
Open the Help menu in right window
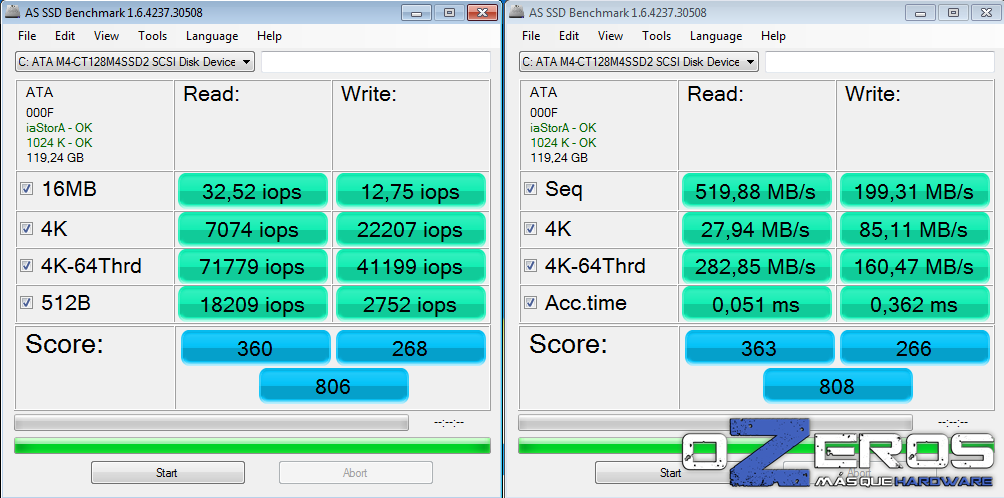click(x=773, y=36)
